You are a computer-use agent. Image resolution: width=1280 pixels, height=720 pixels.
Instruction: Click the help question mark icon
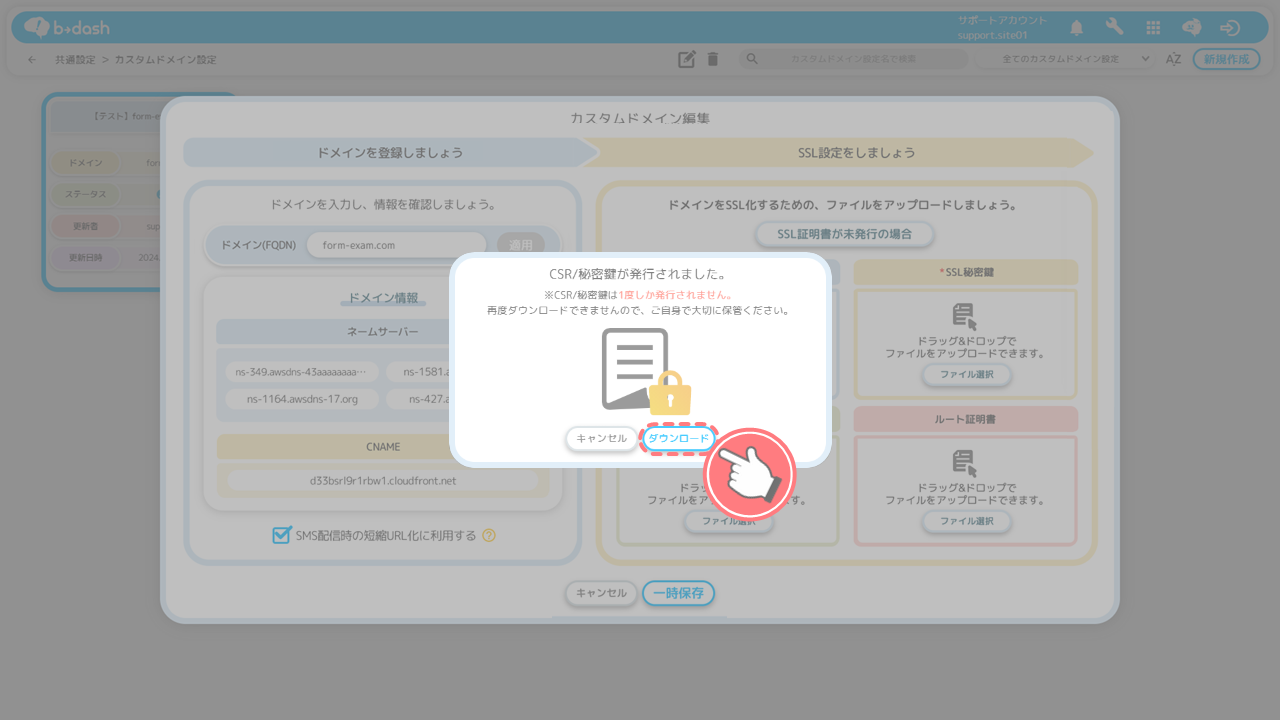point(489,535)
